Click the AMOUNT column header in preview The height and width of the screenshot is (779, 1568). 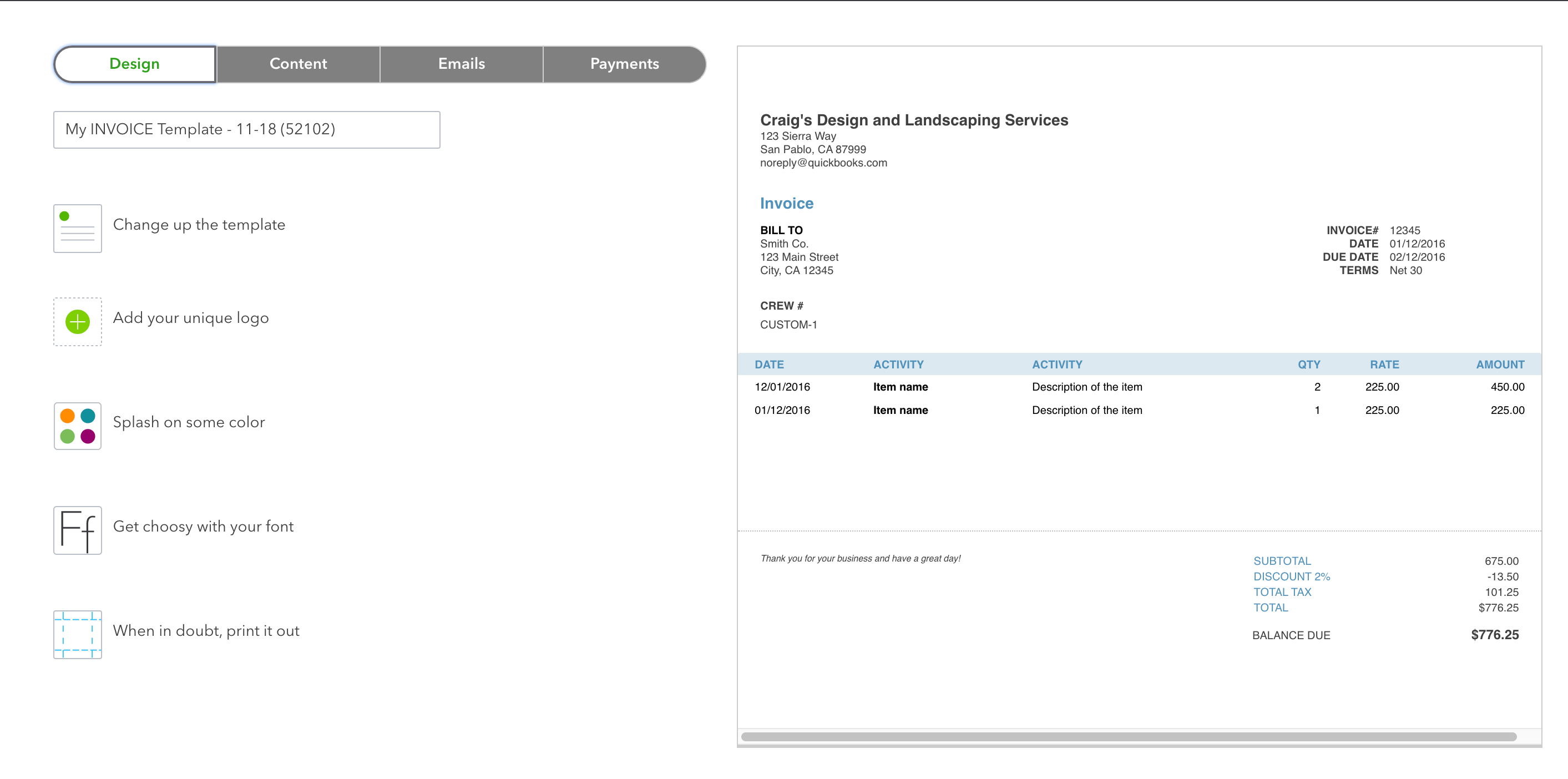1500,365
